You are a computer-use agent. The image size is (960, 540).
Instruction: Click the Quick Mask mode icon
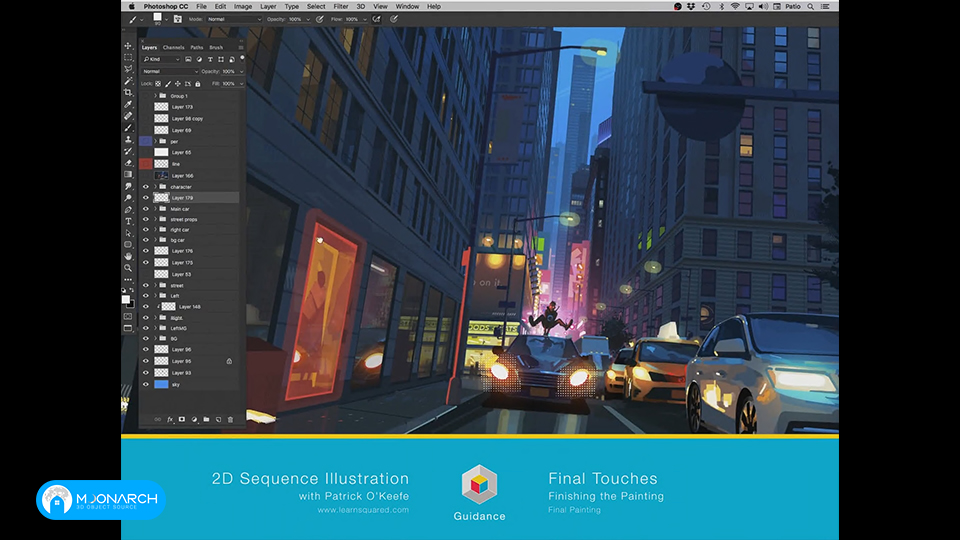[128, 317]
